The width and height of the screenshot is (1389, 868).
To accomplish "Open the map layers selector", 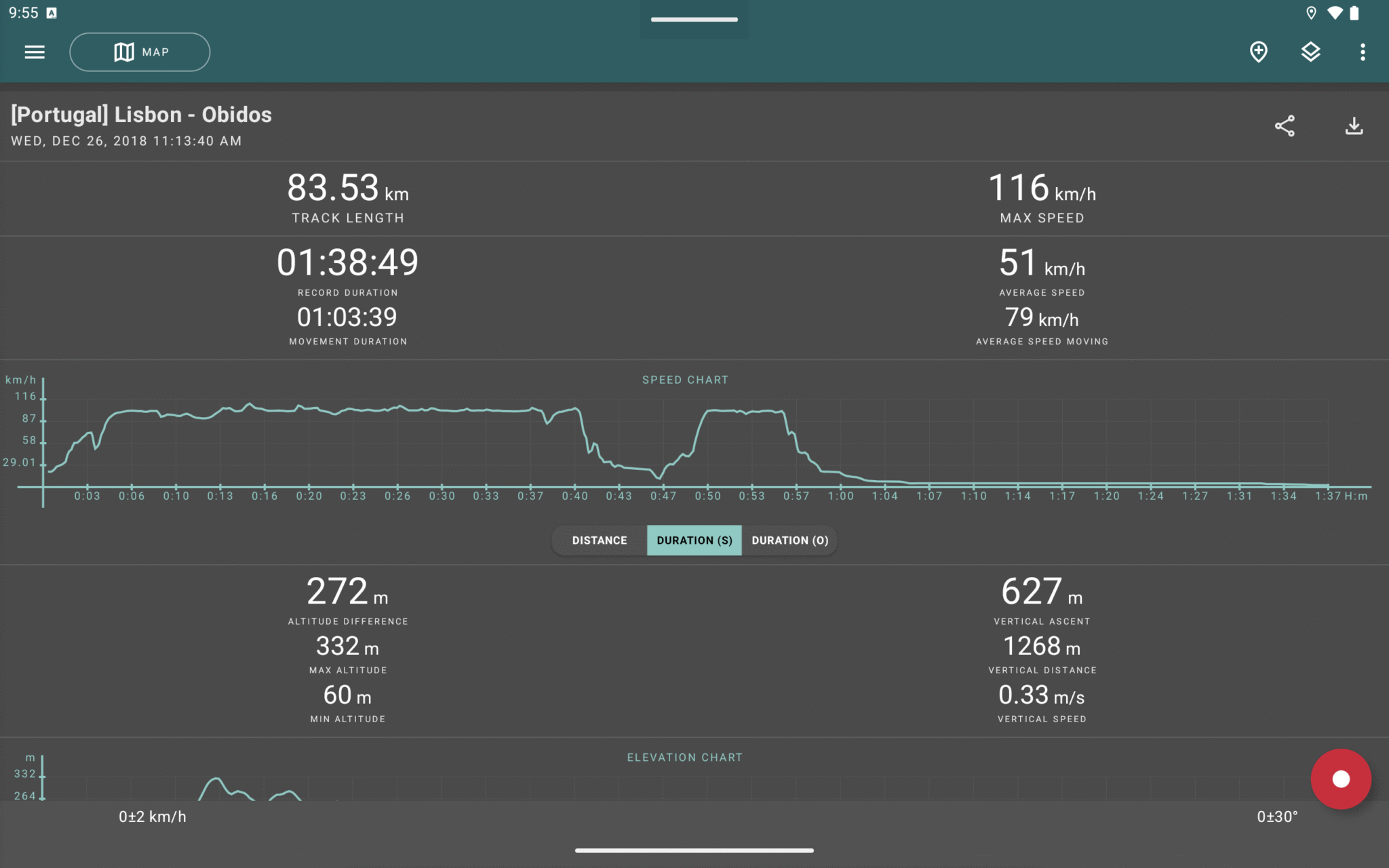I will [x=1310, y=52].
